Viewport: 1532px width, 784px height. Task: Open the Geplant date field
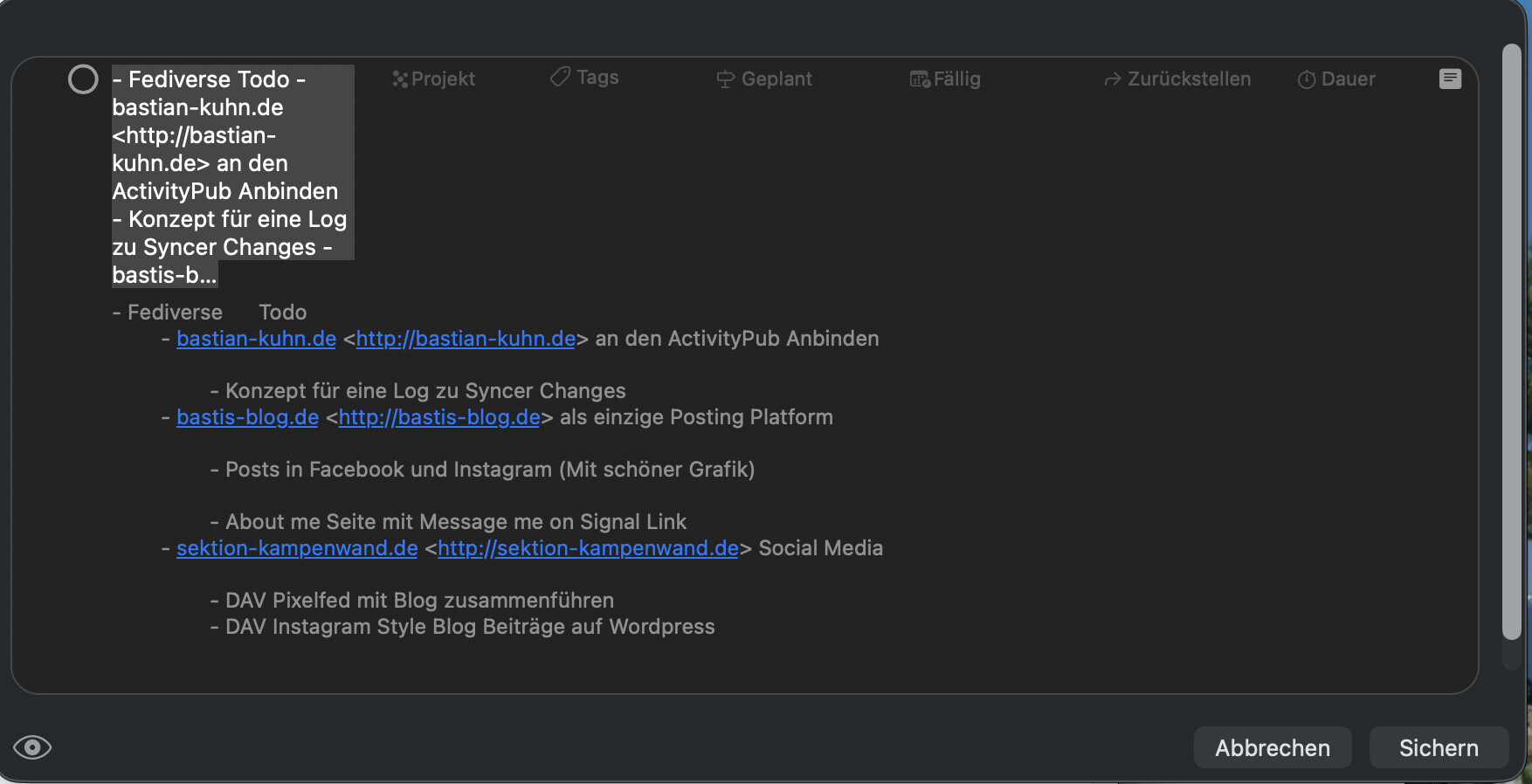[x=764, y=79]
